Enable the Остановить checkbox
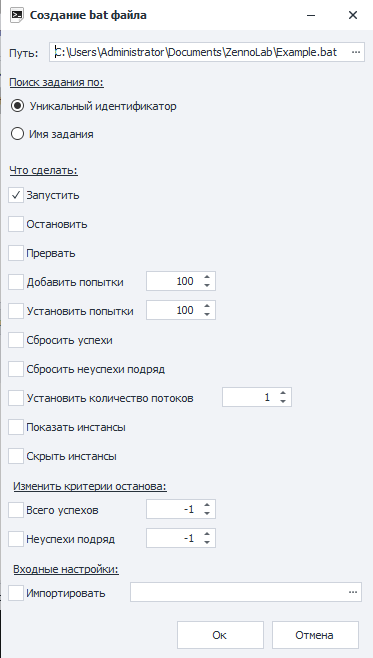This screenshot has height=658, width=373. point(16,225)
